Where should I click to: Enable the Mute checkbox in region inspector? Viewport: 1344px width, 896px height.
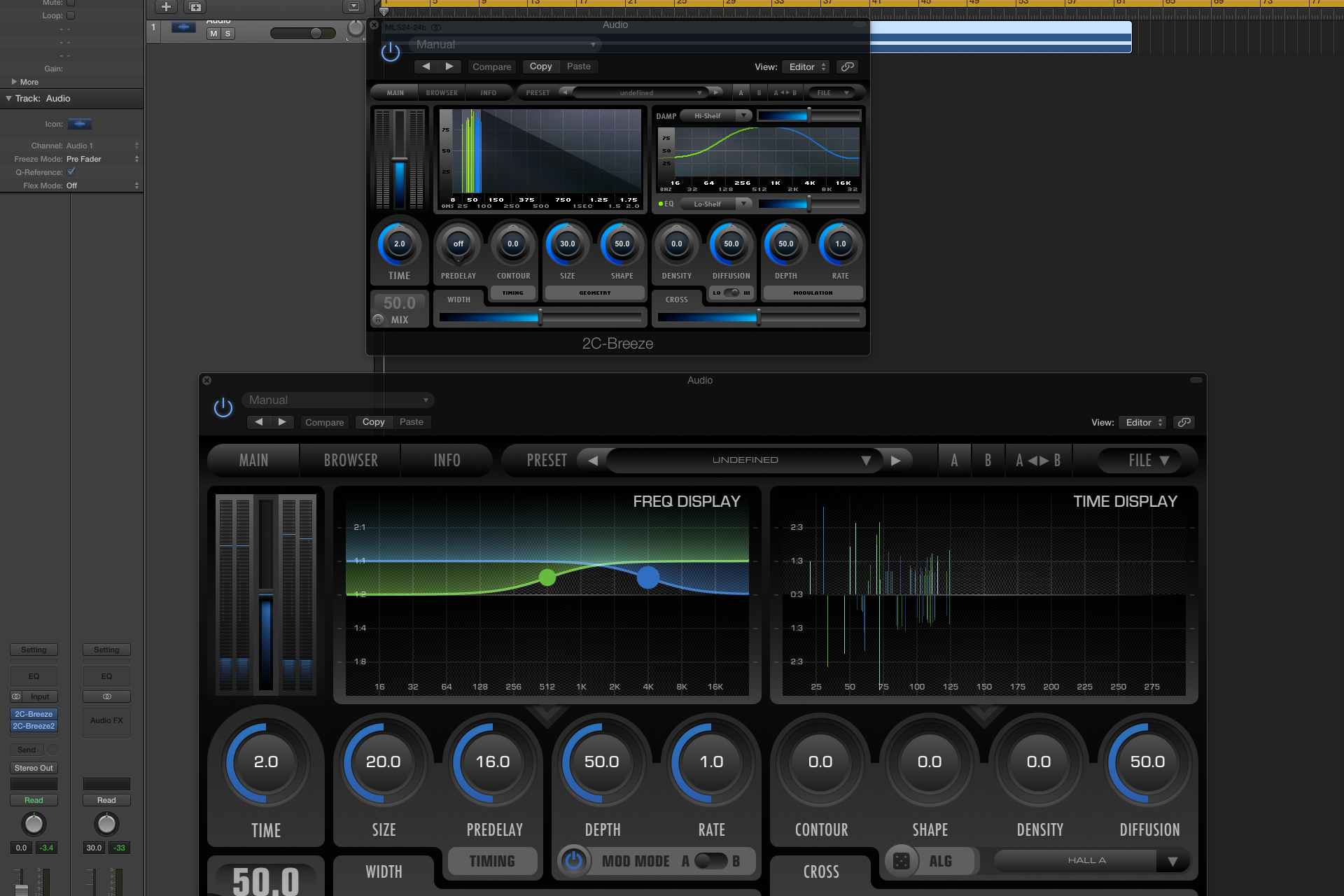click(71, 3)
